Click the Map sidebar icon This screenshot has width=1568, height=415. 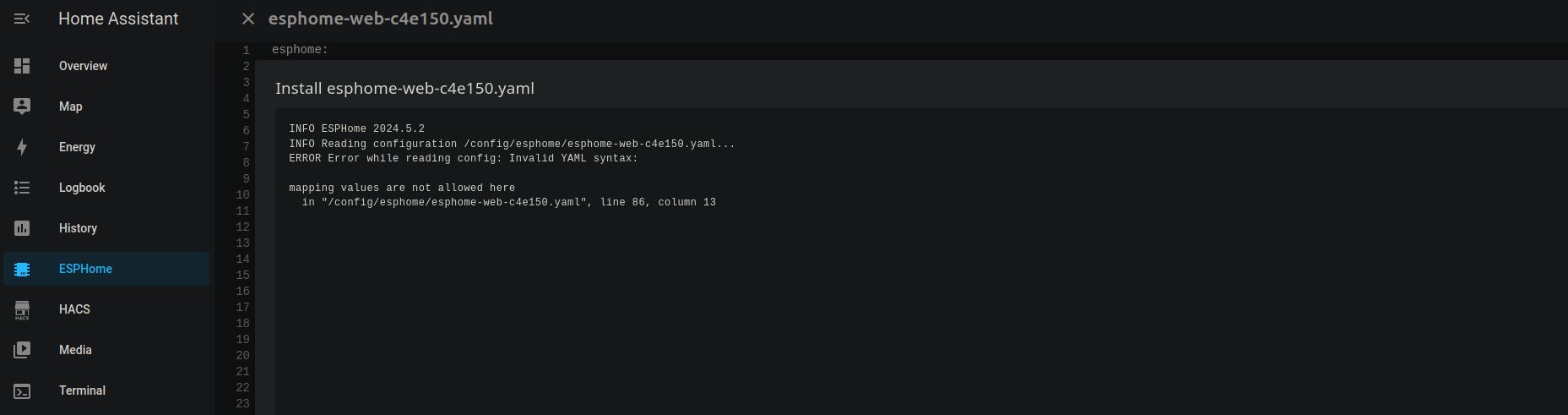point(22,106)
